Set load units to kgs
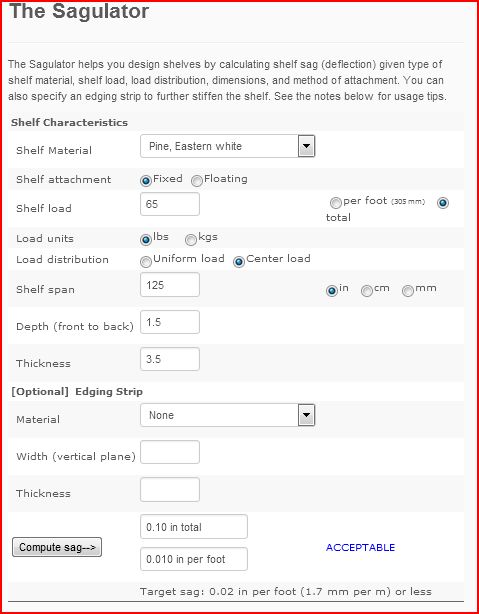 [x=191, y=239]
